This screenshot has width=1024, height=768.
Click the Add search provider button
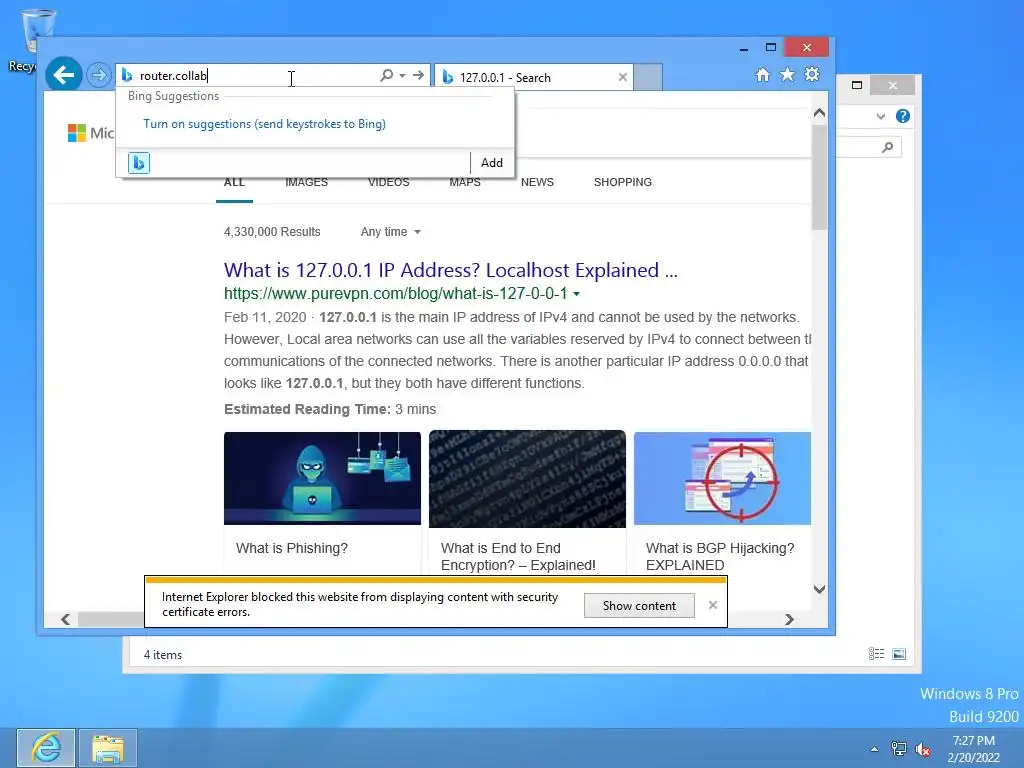tap(492, 163)
